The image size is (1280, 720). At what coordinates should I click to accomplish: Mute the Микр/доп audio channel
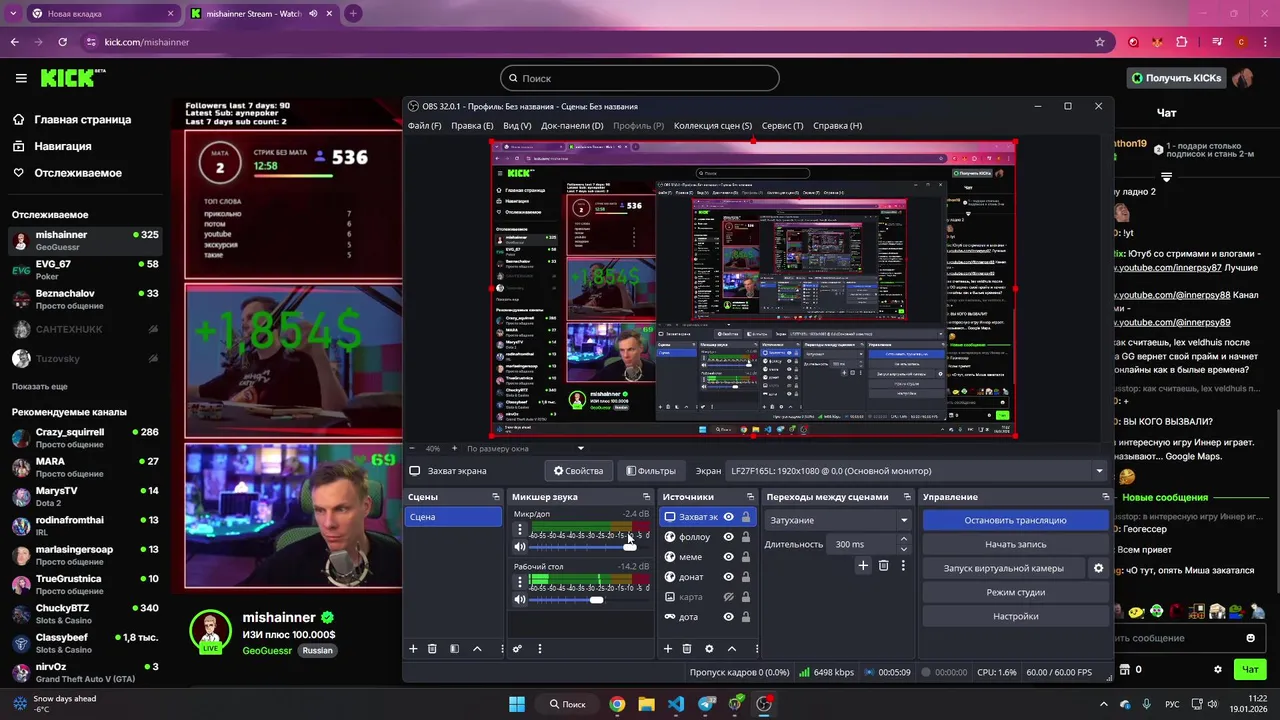pyautogui.click(x=520, y=547)
